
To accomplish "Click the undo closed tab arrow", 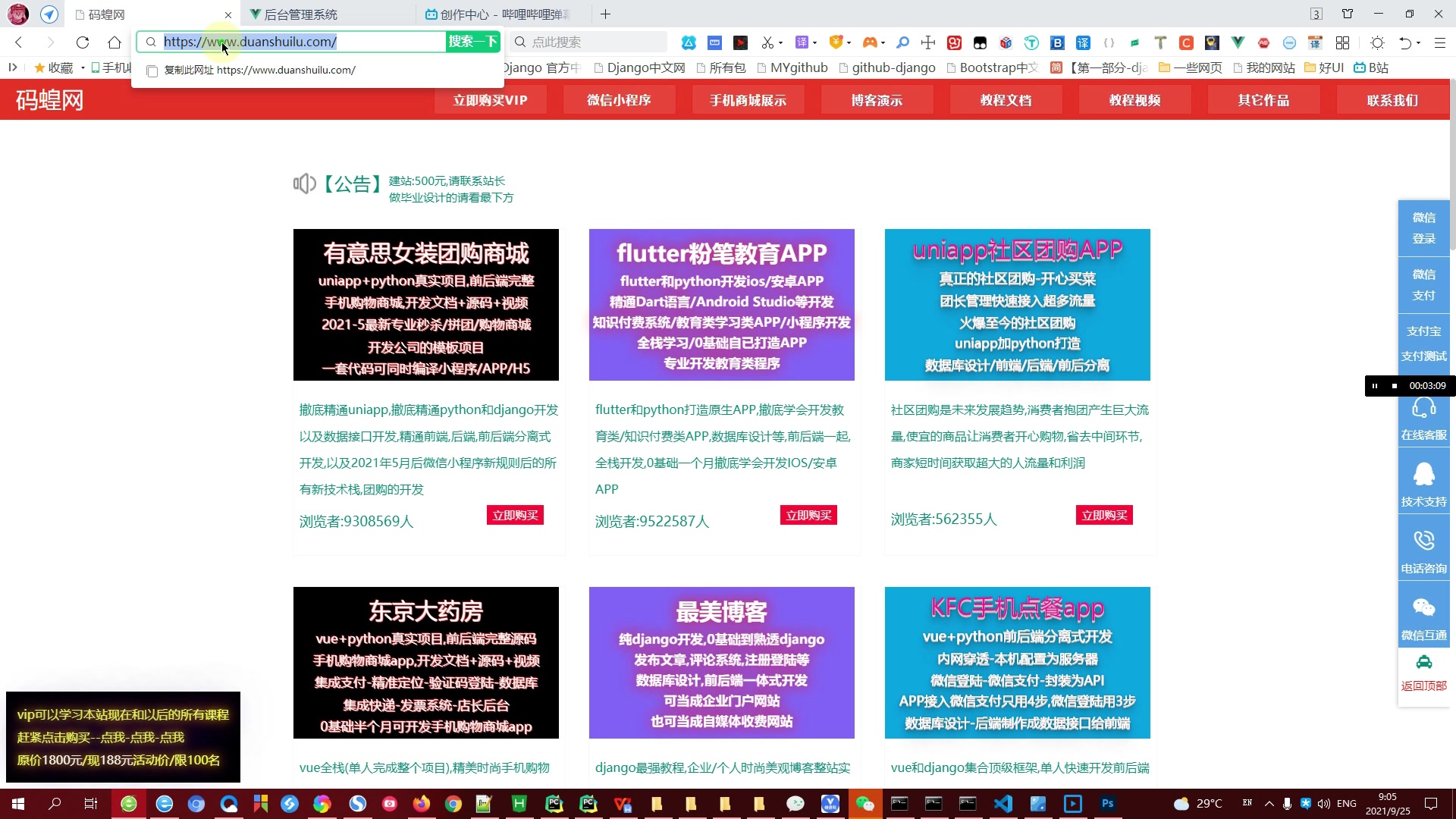I will click(x=1405, y=42).
